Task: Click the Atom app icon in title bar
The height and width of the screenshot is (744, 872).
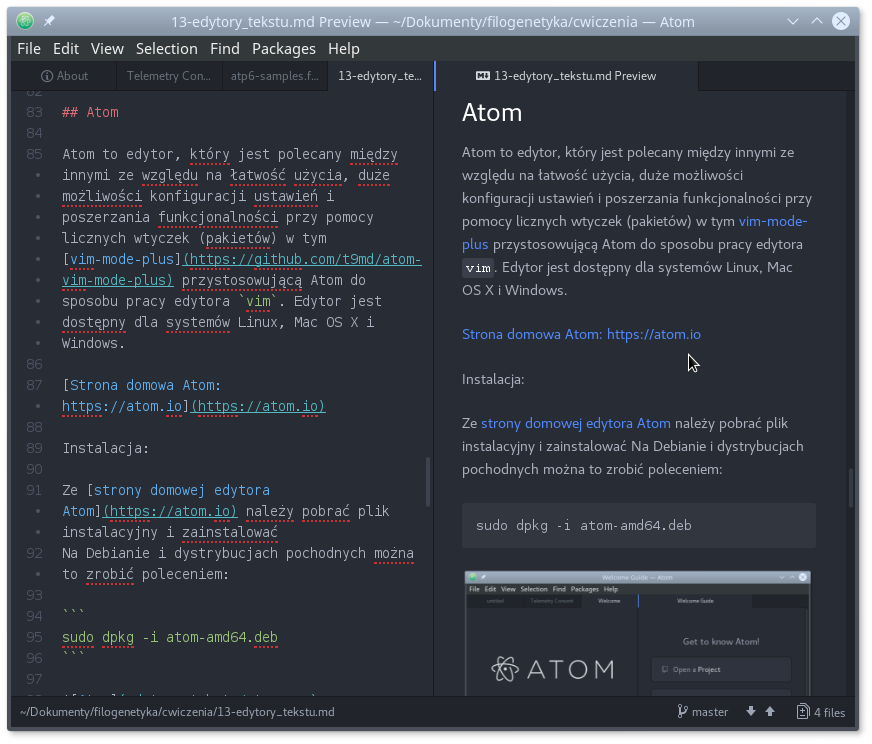Action: pos(25,20)
